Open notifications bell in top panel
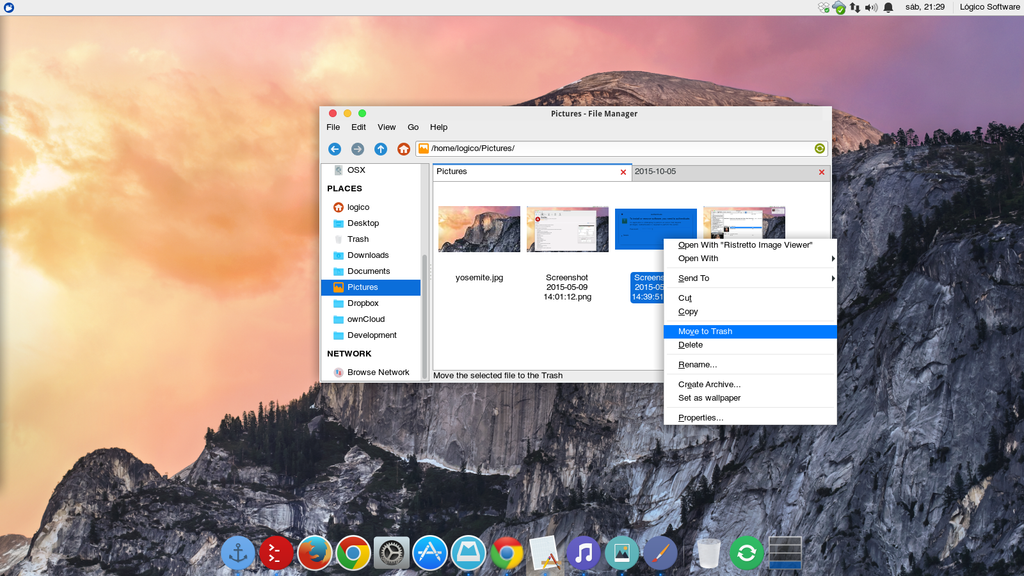This screenshot has height=576, width=1024. (x=888, y=7)
